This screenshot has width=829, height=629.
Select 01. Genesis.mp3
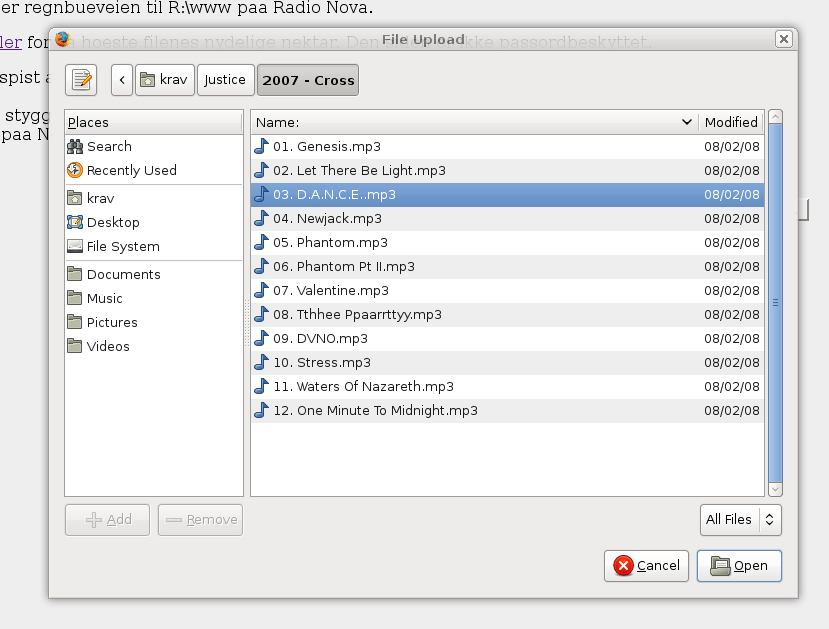[x=508, y=146]
